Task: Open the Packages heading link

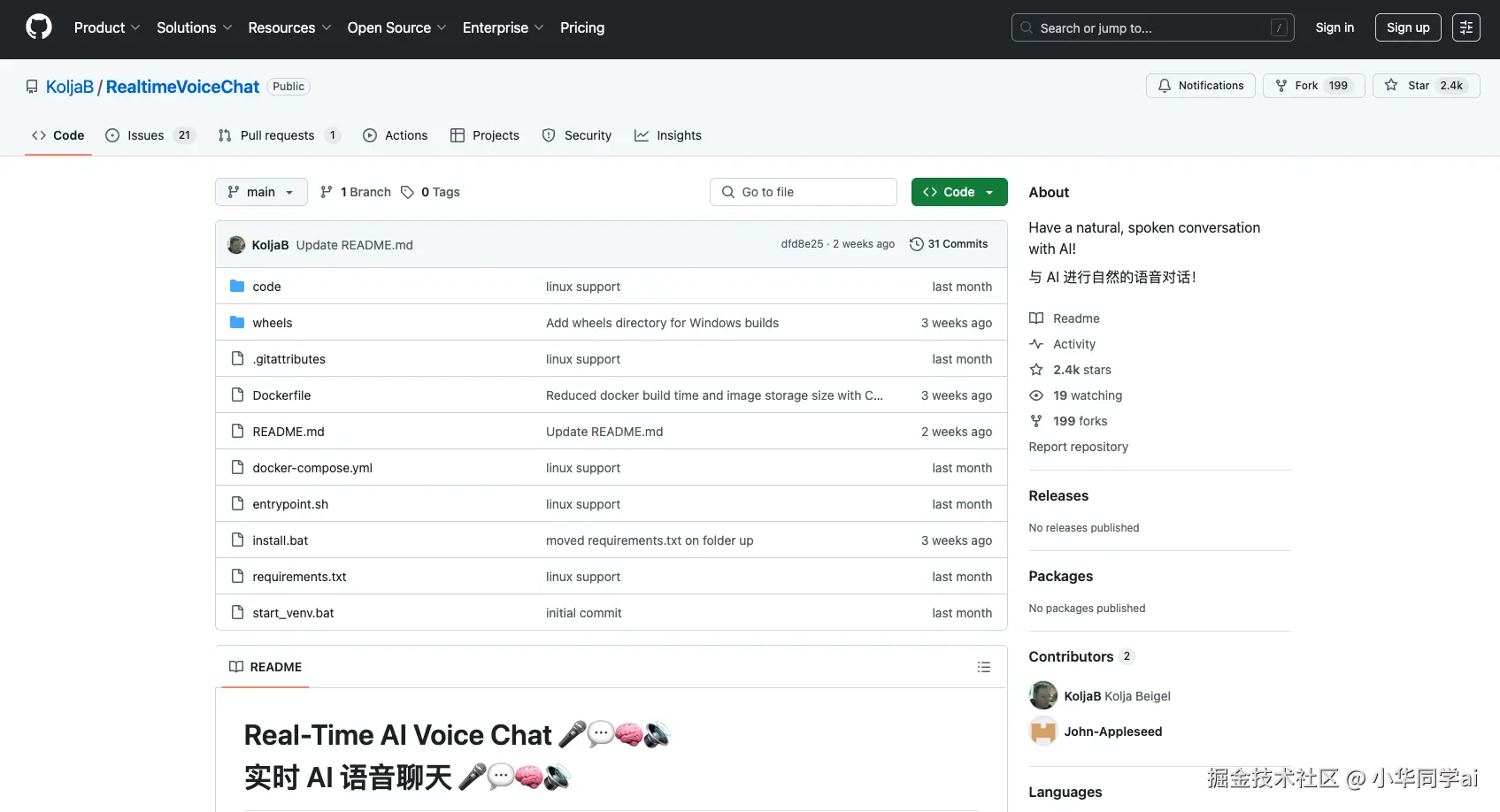Action: coord(1060,576)
